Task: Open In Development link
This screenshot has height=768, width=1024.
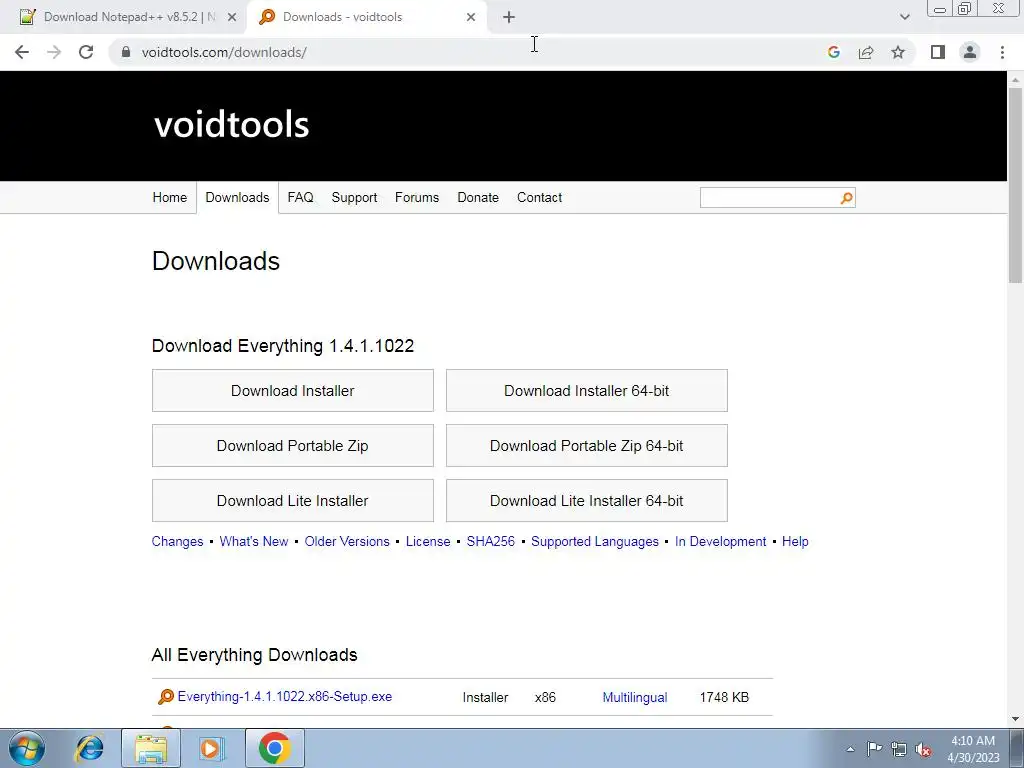Action: click(x=720, y=541)
